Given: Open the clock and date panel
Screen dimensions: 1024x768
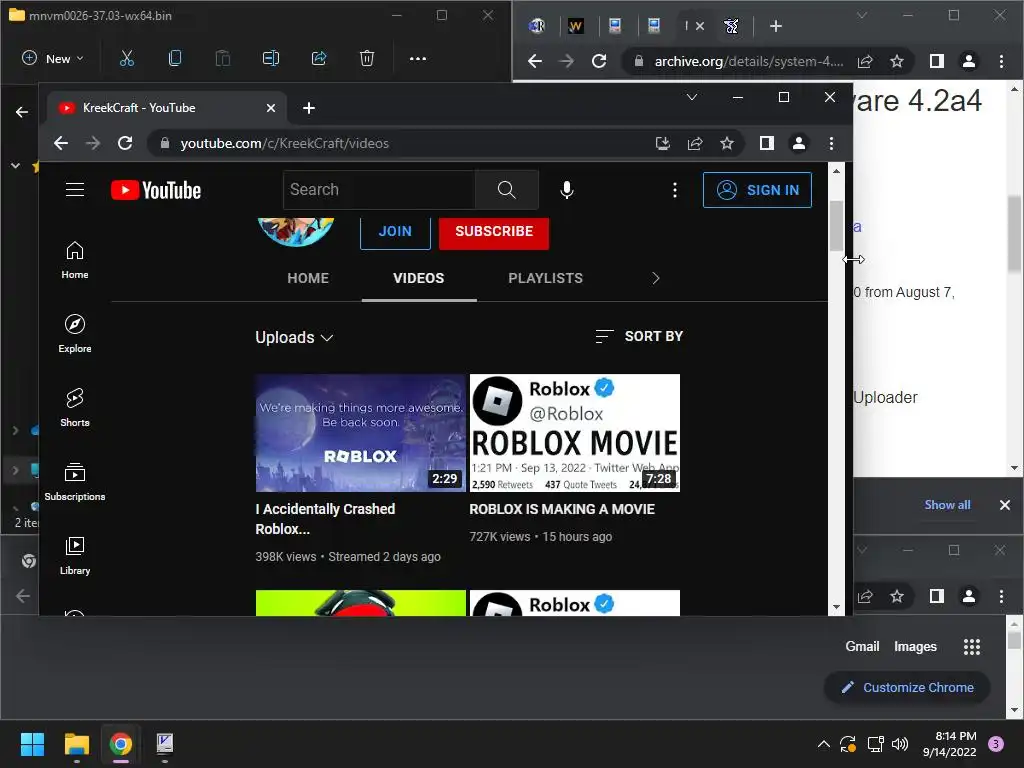Looking at the screenshot, I should tap(949, 744).
